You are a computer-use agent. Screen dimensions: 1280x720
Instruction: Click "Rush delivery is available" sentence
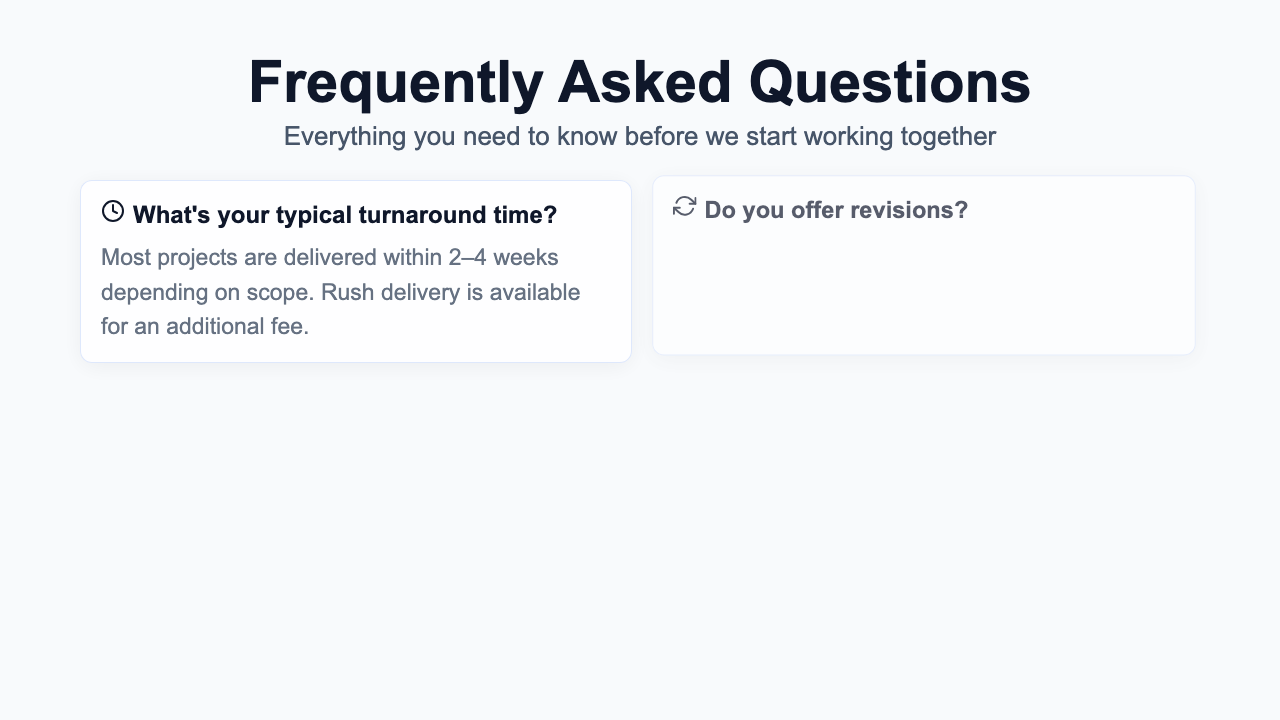point(450,292)
